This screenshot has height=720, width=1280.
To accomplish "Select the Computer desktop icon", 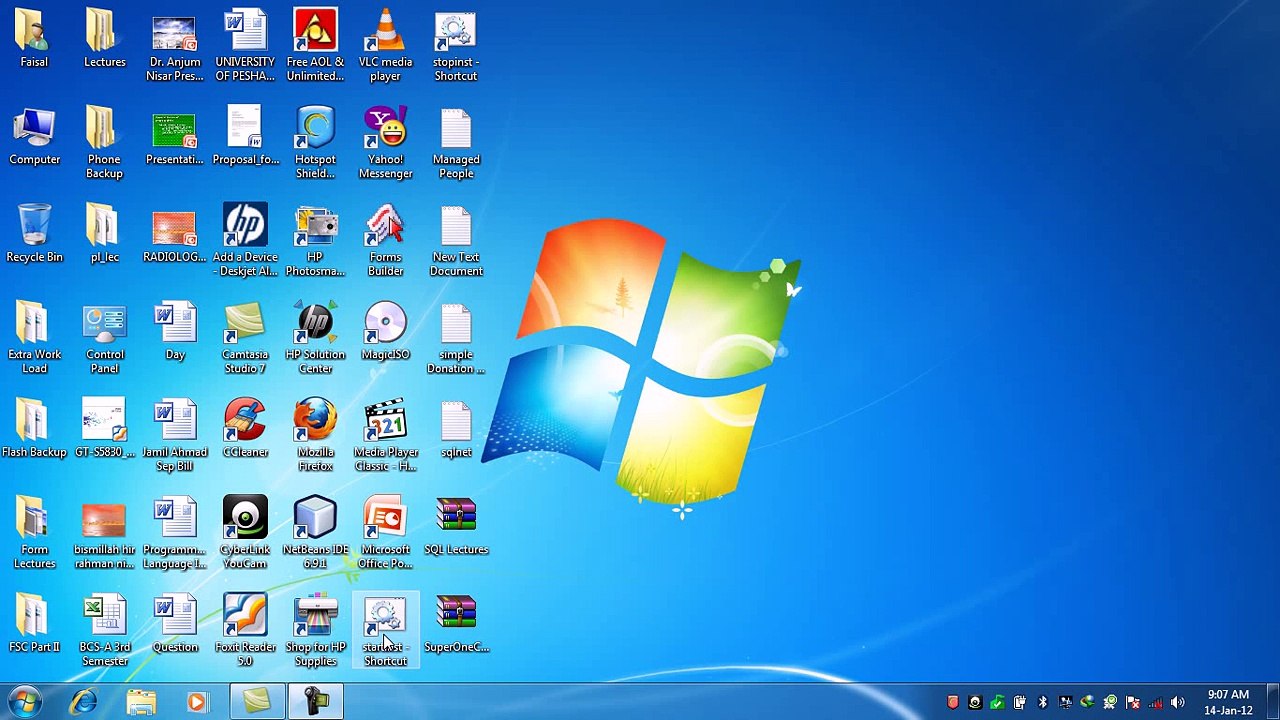I will point(34,137).
